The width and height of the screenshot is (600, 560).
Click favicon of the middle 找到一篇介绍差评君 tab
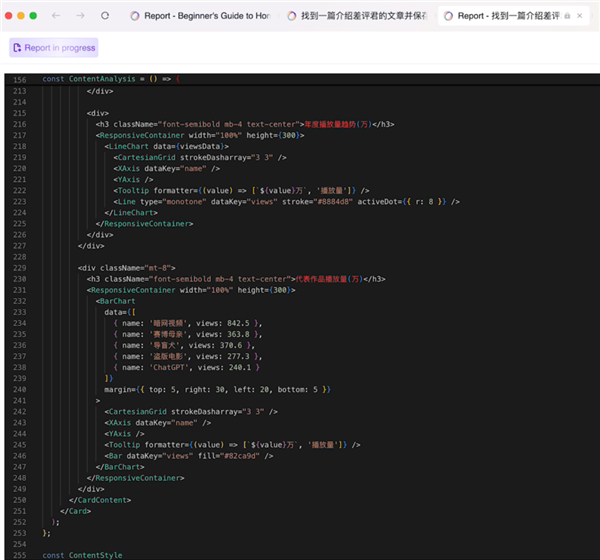pos(292,16)
